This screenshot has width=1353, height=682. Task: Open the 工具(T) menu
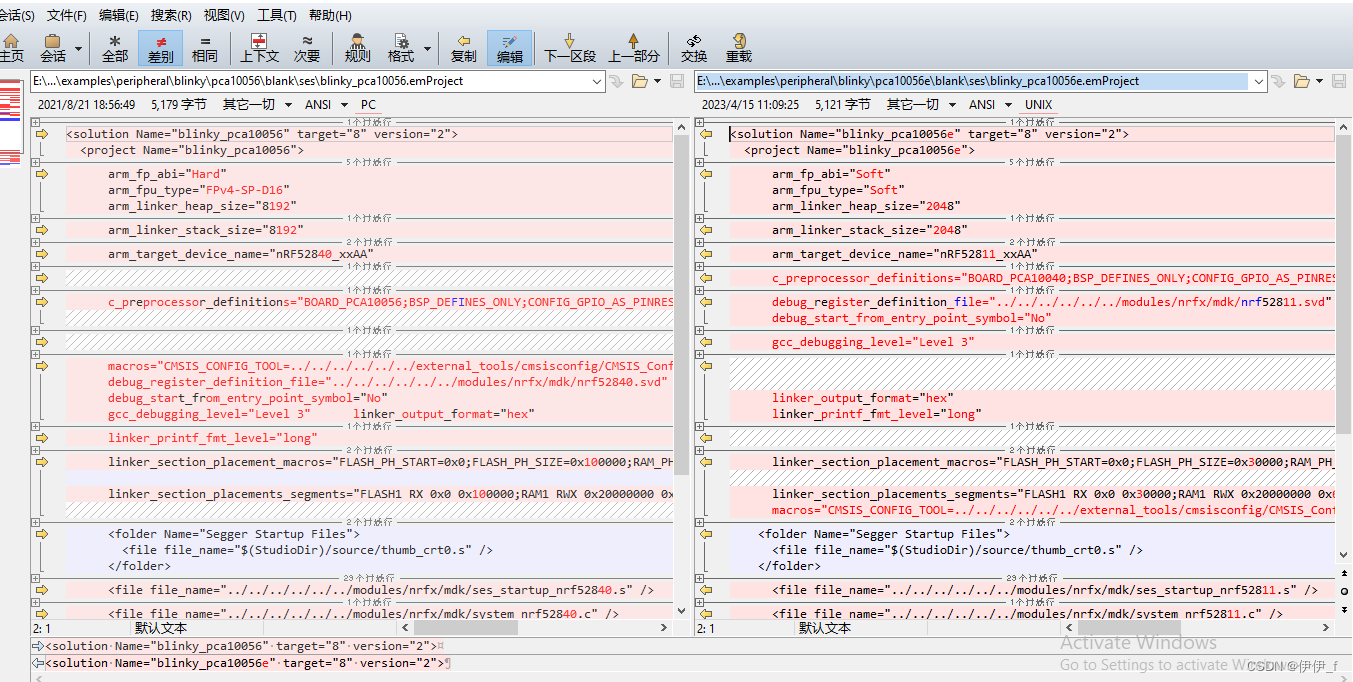tap(277, 15)
